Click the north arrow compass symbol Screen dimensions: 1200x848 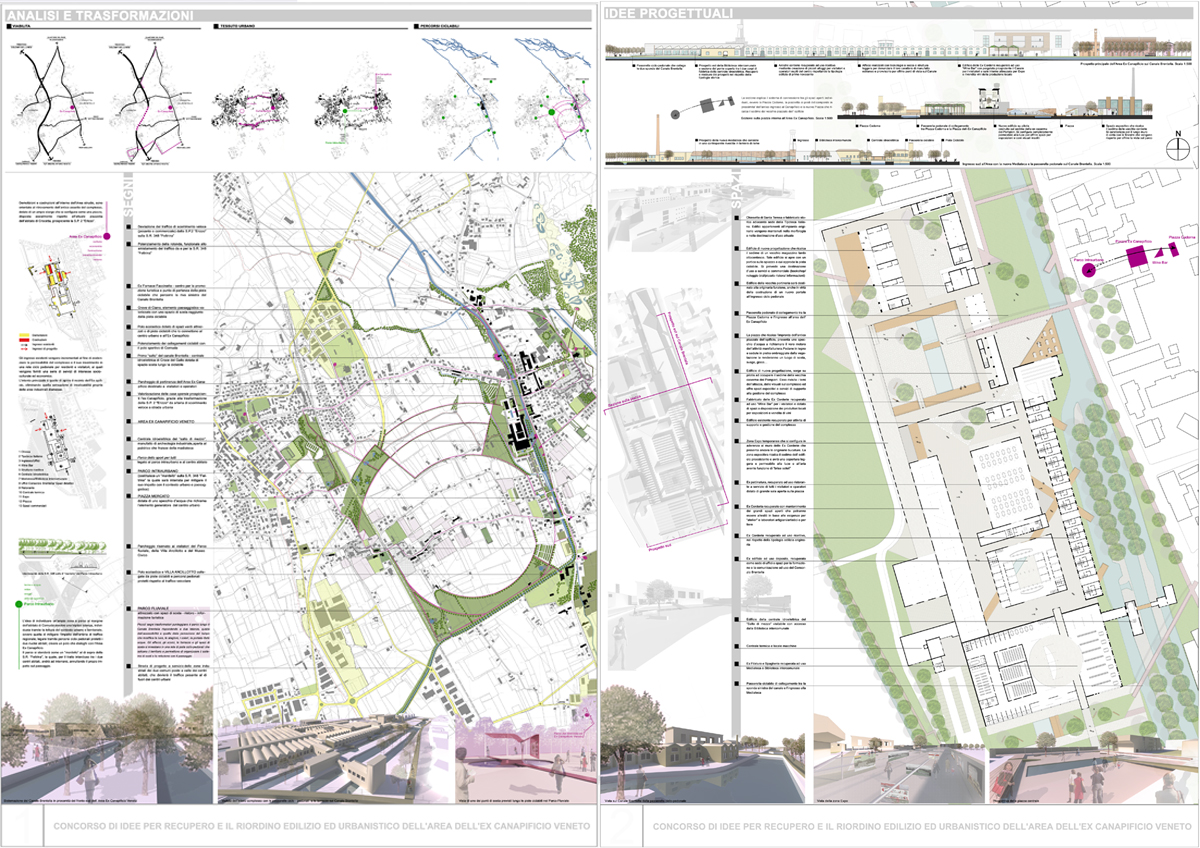click(1180, 147)
